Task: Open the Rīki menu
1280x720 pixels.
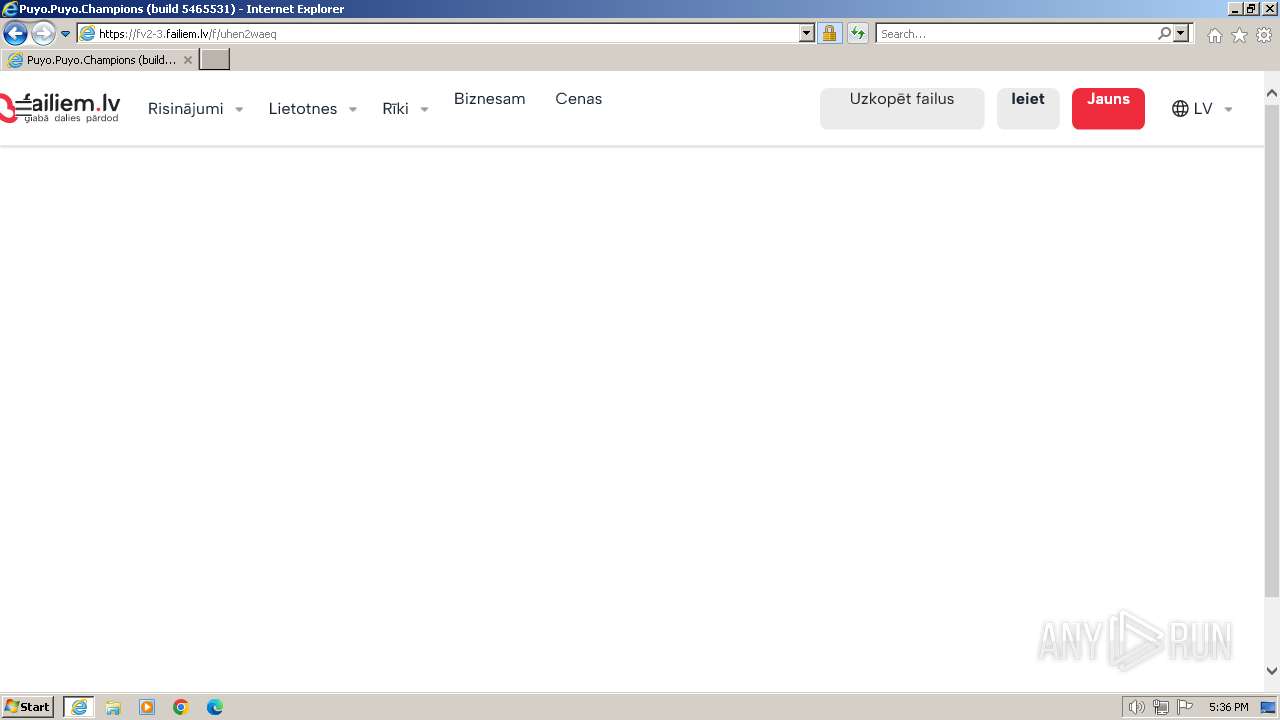Action: point(395,108)
